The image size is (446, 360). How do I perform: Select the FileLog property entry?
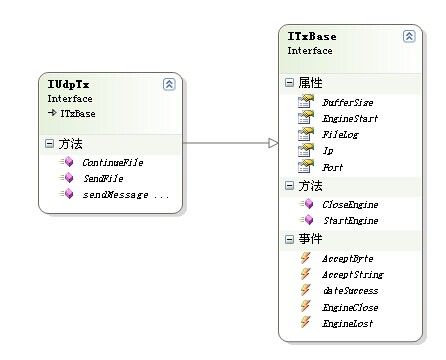(340, 135)
